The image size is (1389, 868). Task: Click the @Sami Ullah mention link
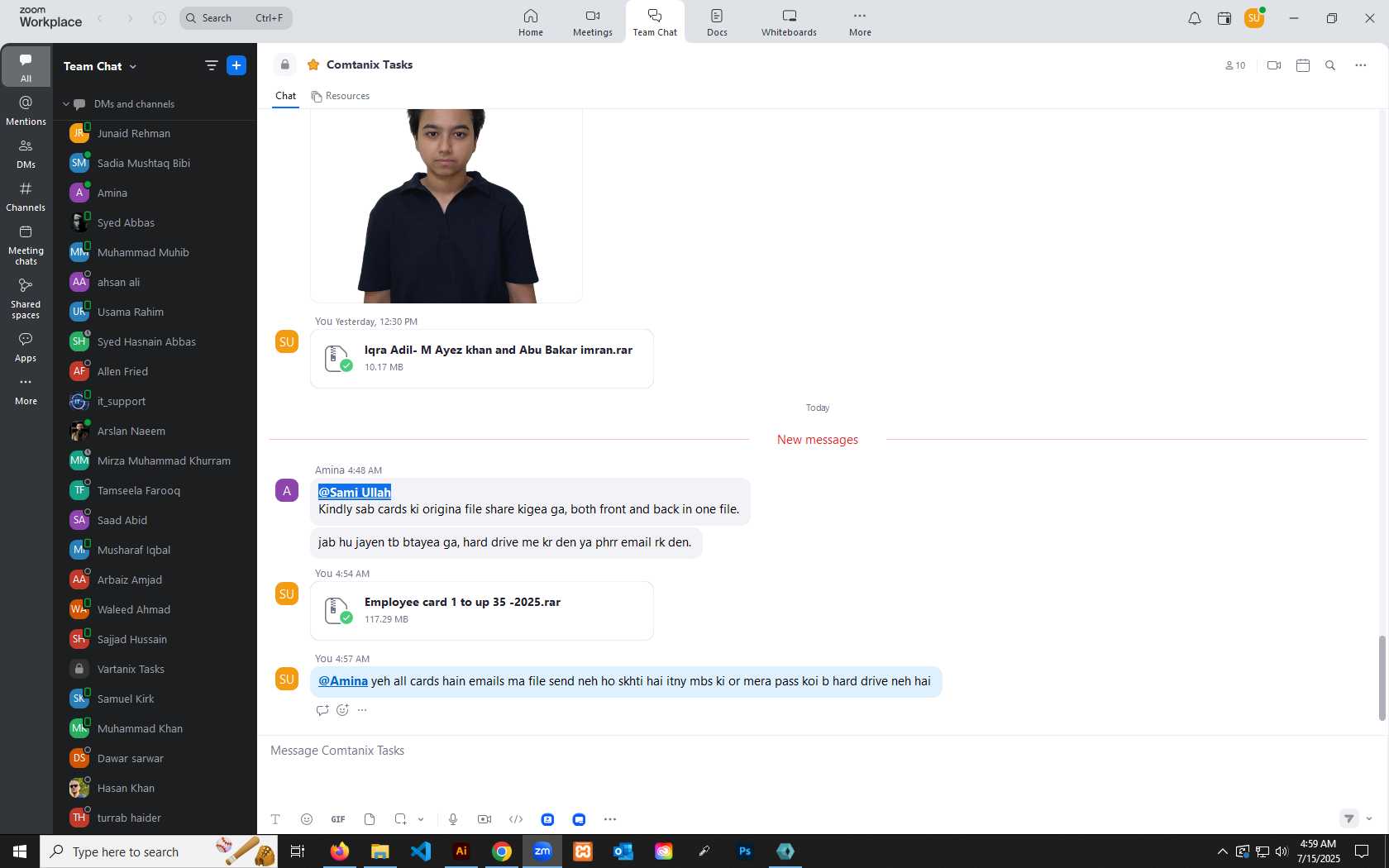tap(355, 492)
